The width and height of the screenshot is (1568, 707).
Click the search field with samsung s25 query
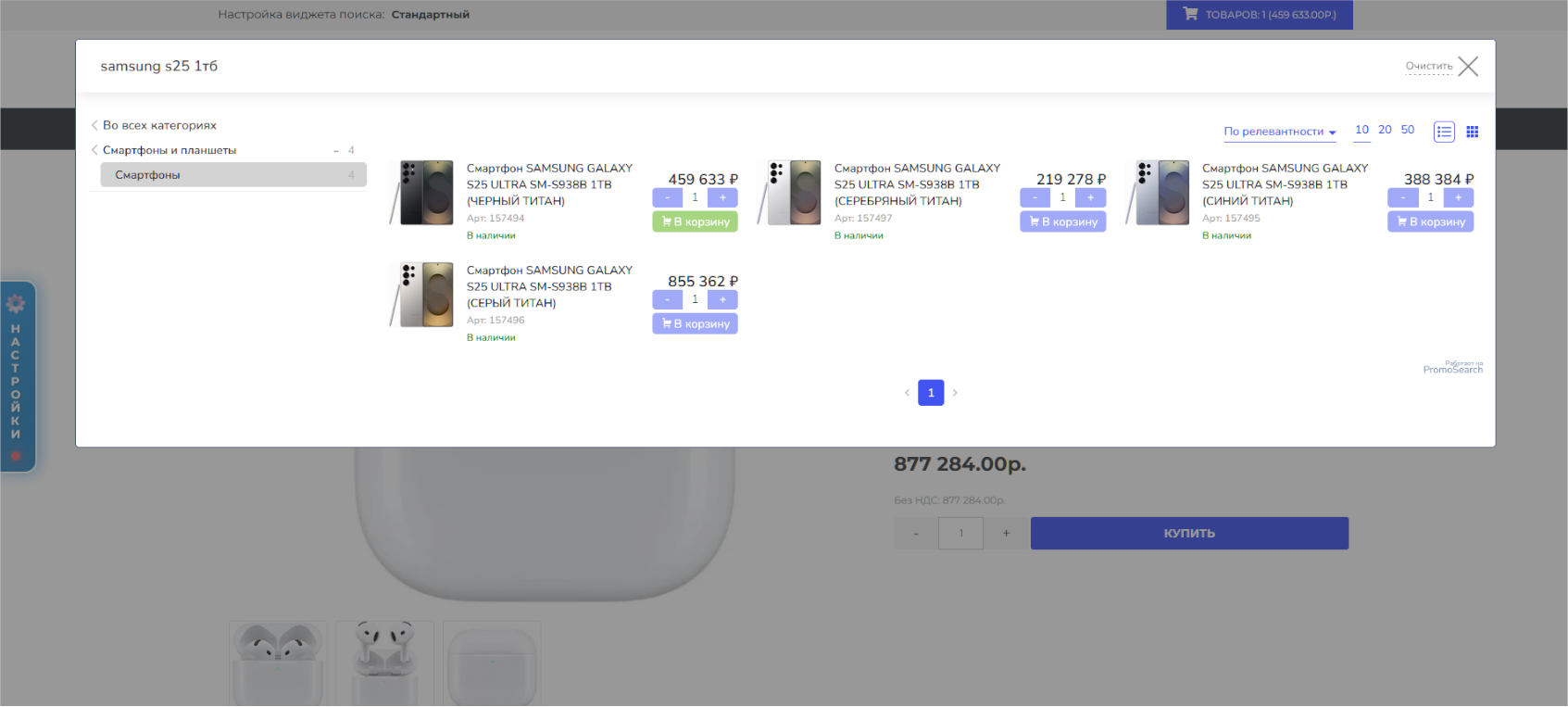648,66
